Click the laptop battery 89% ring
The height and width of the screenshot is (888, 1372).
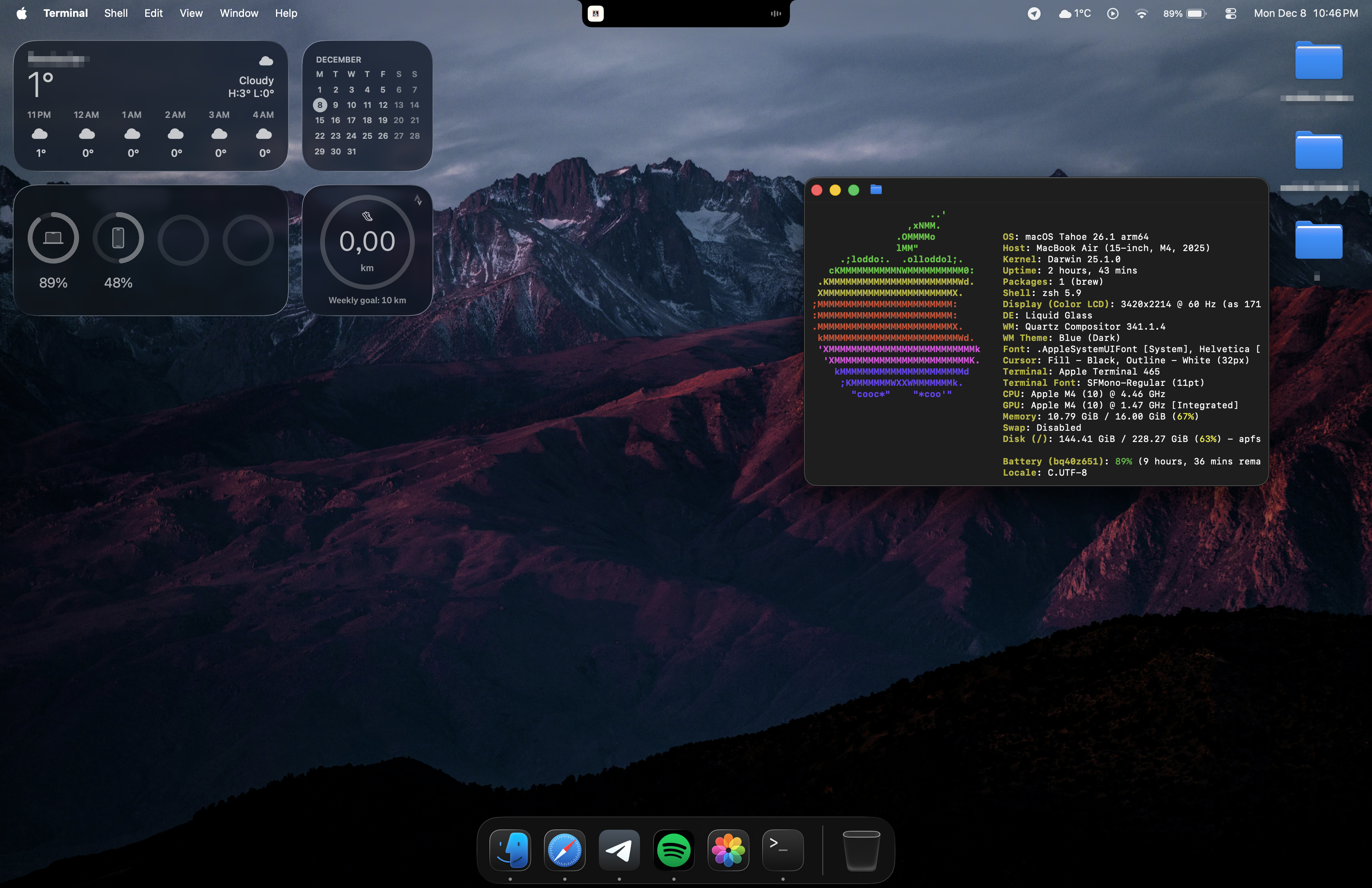pyautogui.click(x=53, y=238)
